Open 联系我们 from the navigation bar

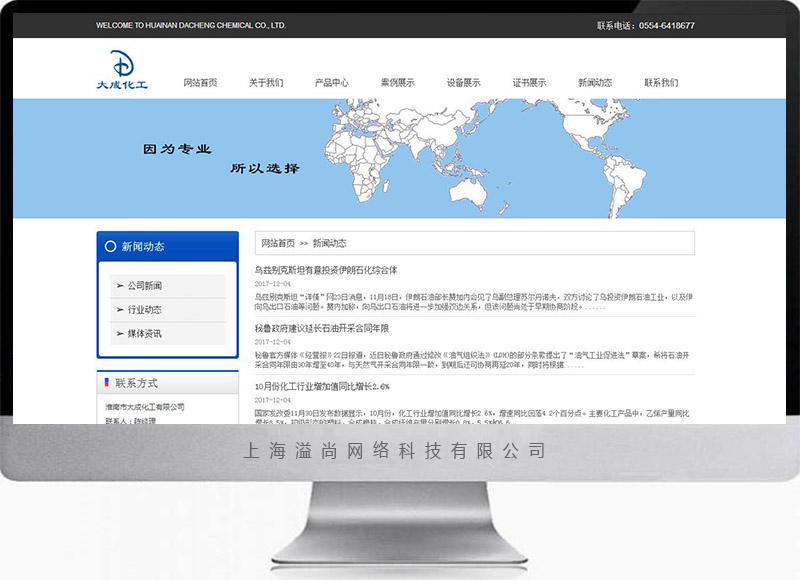tap(661, 83)
